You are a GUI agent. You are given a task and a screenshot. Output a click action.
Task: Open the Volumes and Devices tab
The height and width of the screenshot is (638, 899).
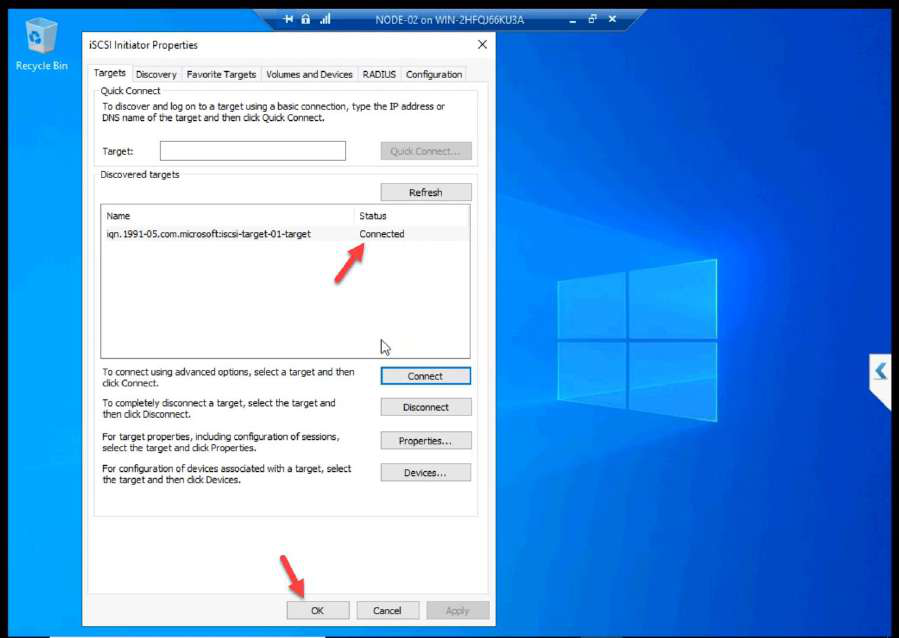(x=309, y=75)
